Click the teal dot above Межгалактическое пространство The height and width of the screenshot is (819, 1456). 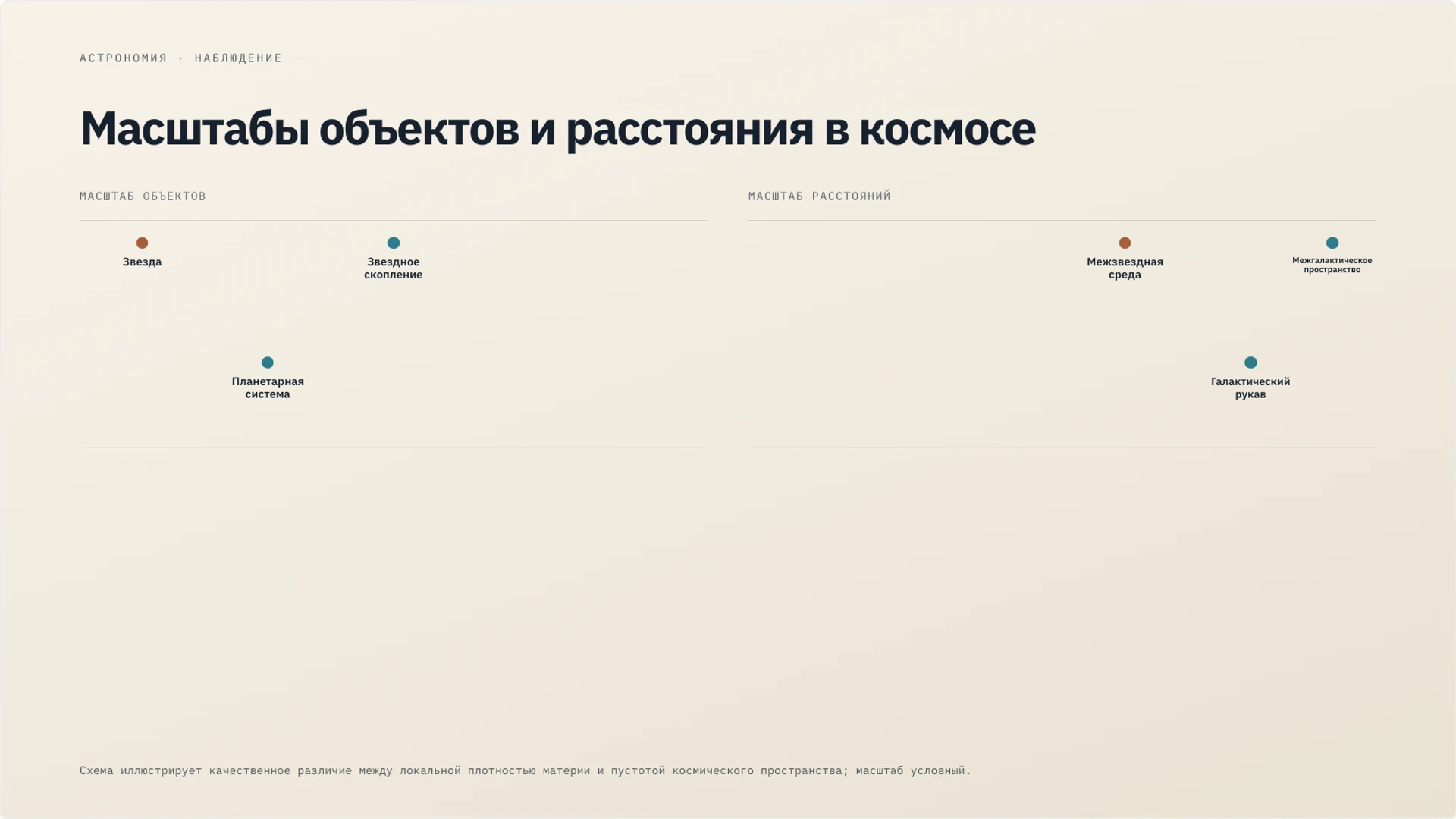[1332, 243]
